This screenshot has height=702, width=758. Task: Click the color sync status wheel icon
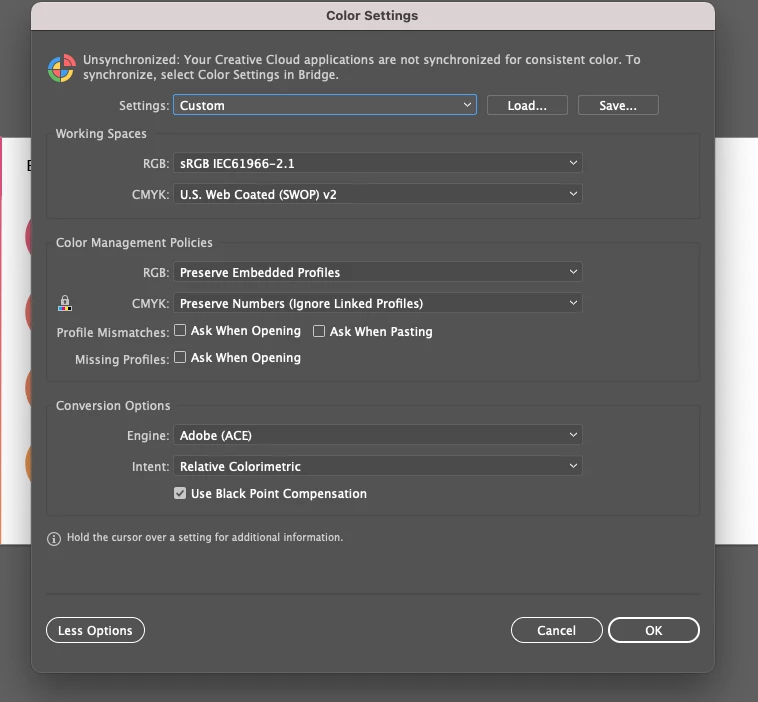[x=61, y=68]
